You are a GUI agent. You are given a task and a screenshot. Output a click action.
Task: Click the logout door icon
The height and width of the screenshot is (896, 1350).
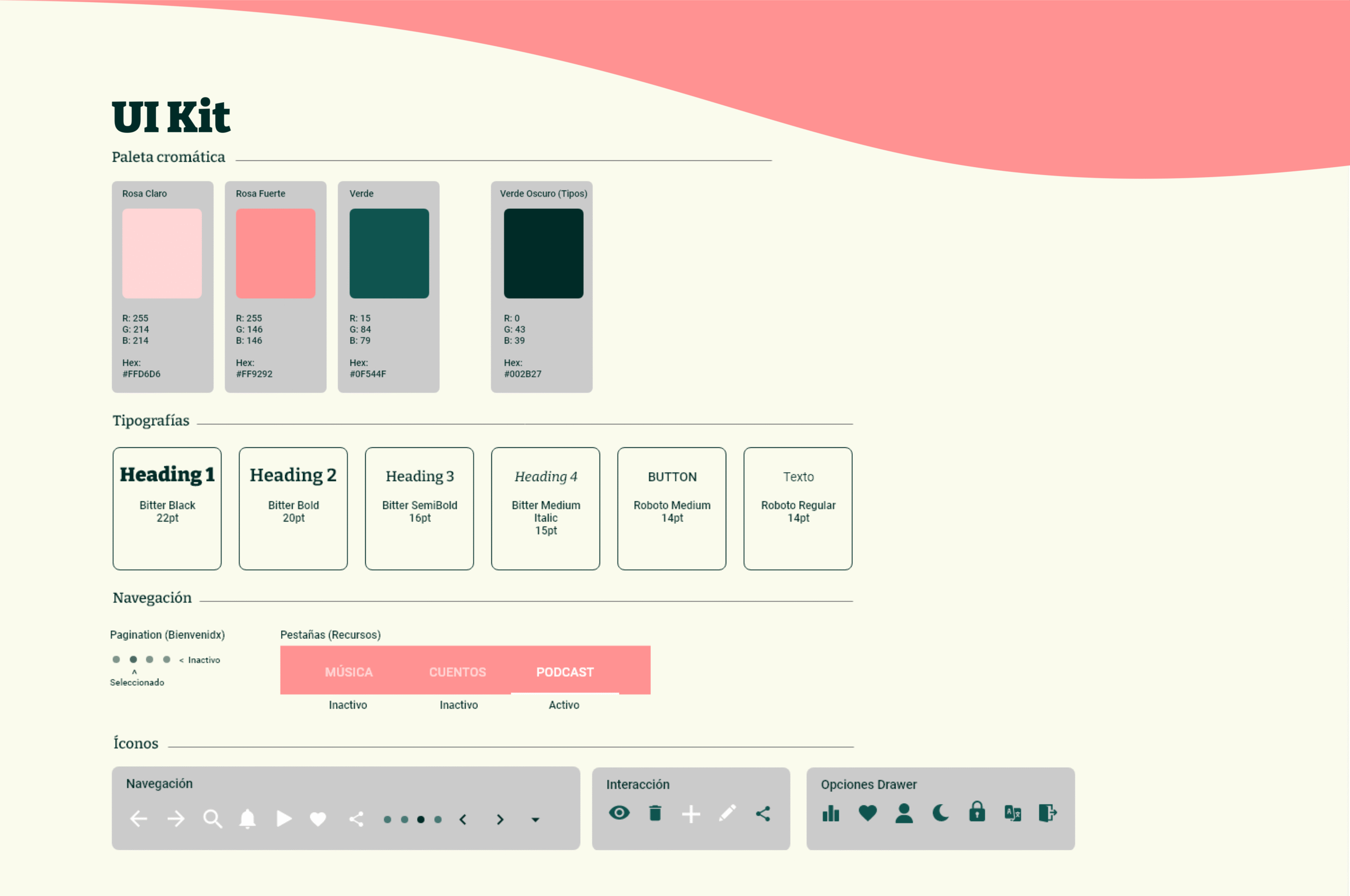click(1047, 813)
